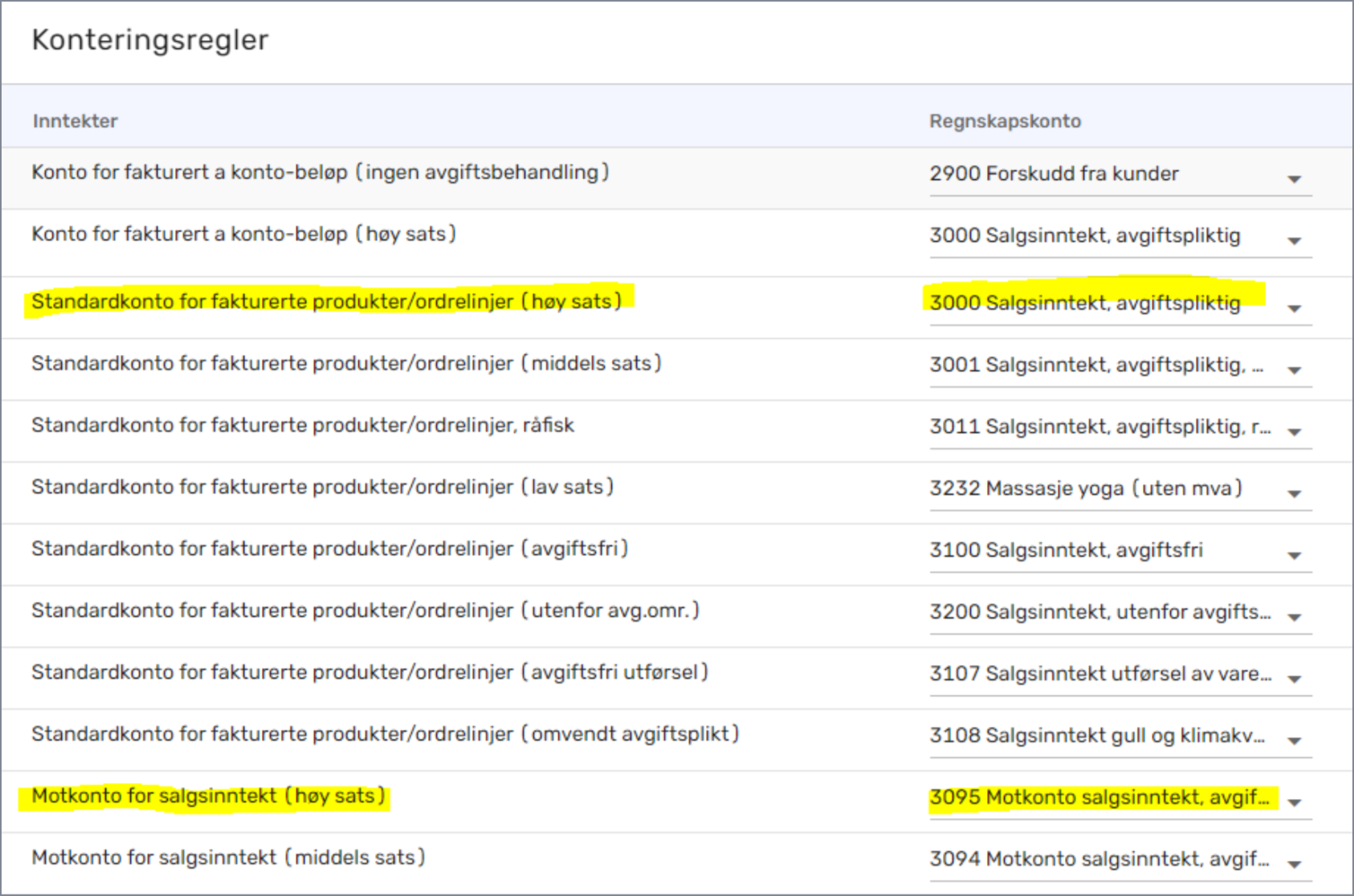The height and width of the screenshot is (896, 1354).
Task: Open the 3100 Salgsinntekt, avgiftsfri dropdown
Action: pos(1293,556)
